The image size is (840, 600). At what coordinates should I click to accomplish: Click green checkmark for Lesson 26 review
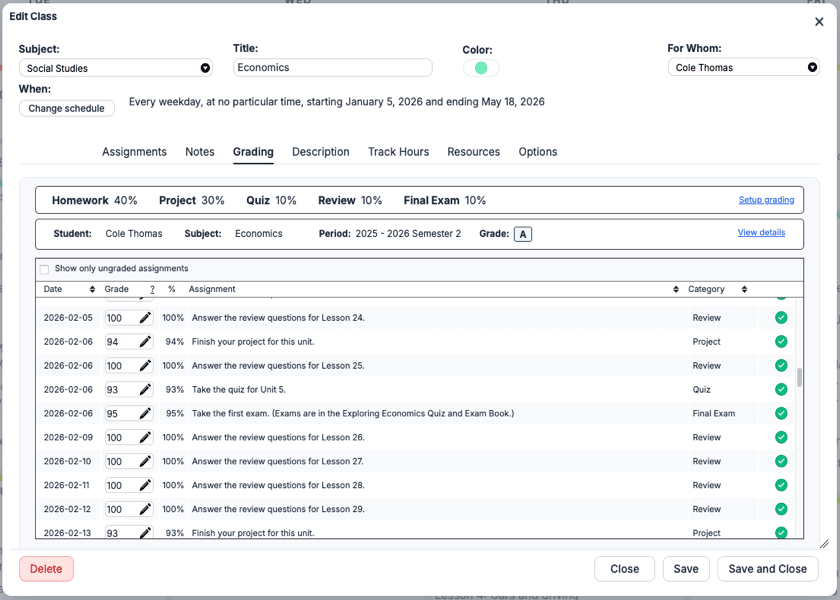click(781, 437)
